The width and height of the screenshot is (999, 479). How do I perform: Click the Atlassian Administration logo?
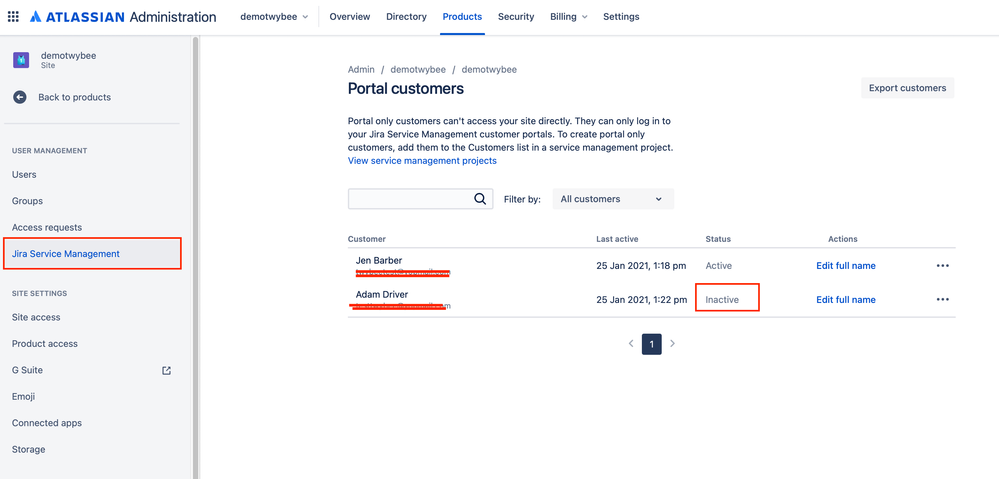tap(122, 17)
